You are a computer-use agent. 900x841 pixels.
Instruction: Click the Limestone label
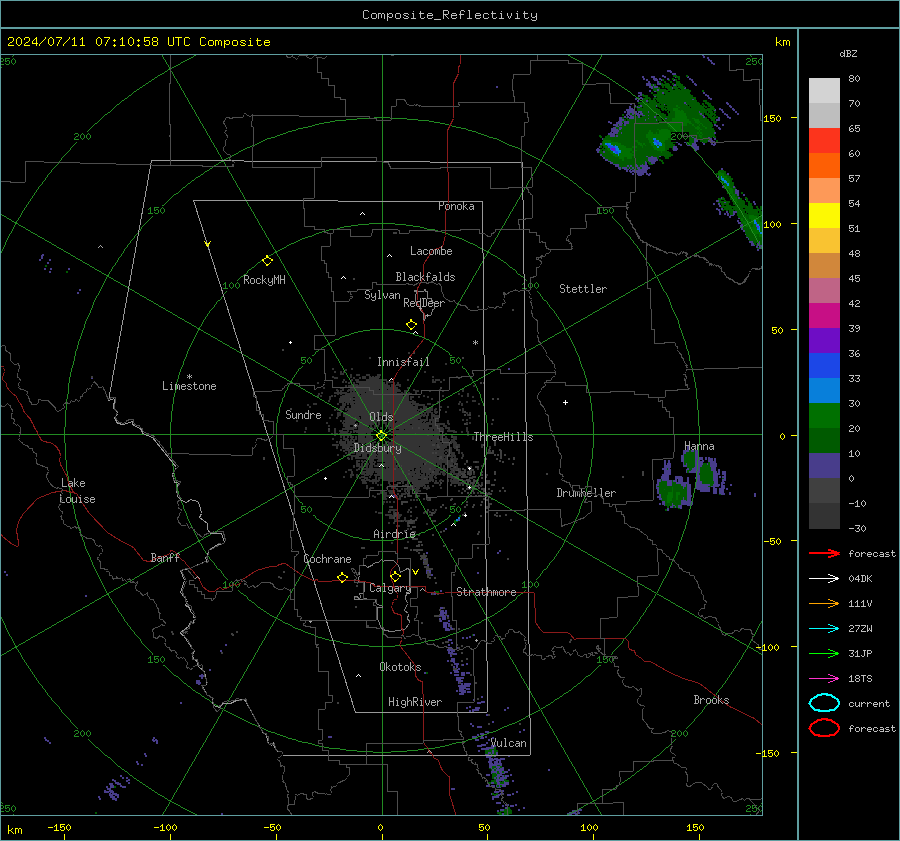[189, 386]
